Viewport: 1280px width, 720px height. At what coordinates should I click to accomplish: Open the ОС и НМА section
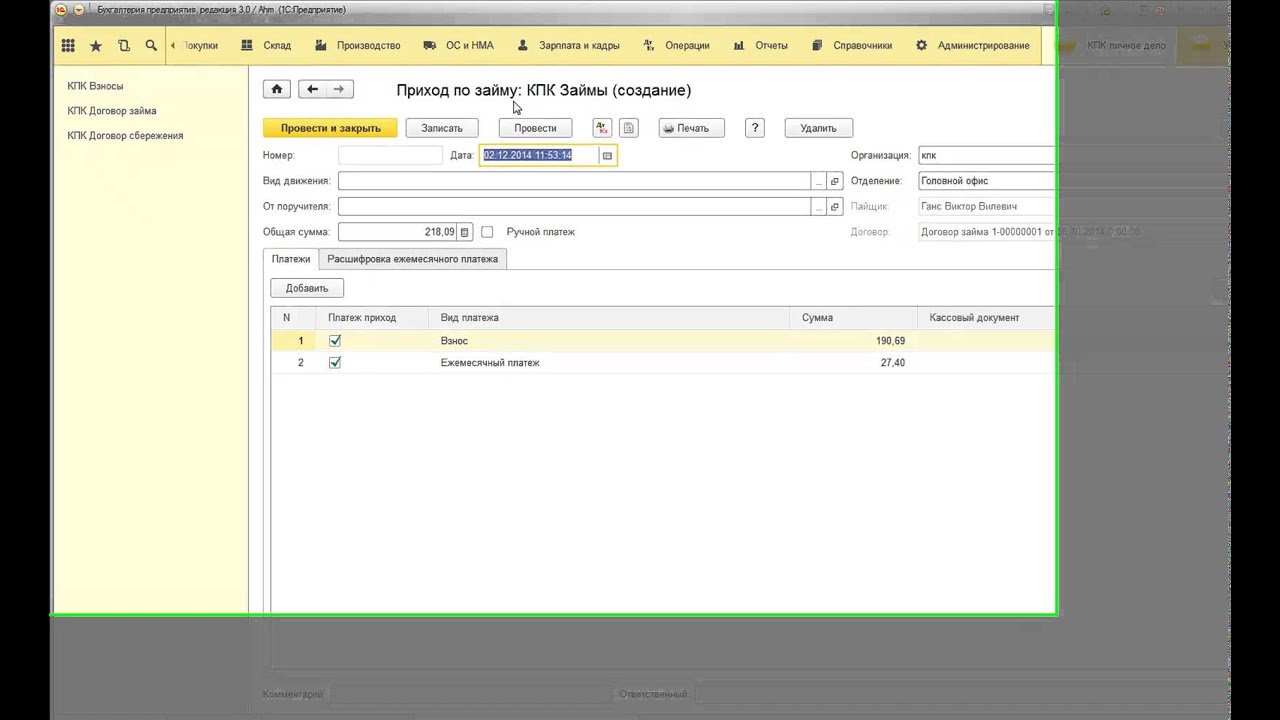click(459, 45)
